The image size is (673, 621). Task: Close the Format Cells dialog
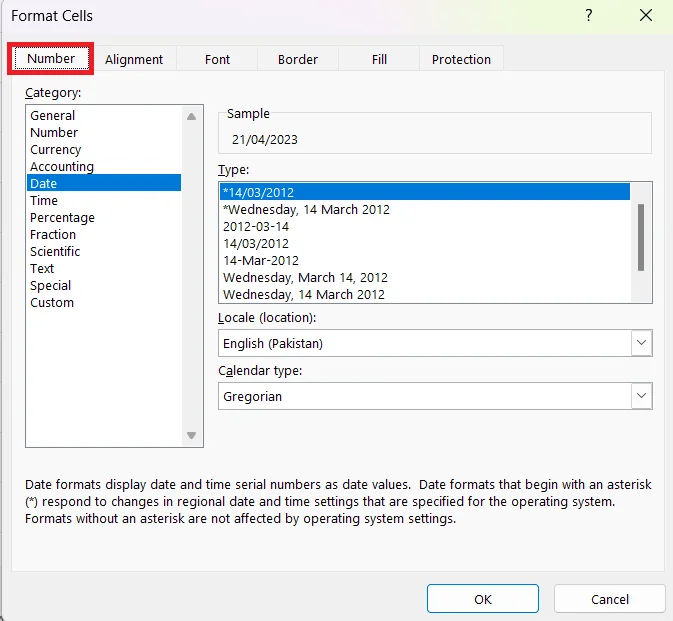tap(646, 16)
